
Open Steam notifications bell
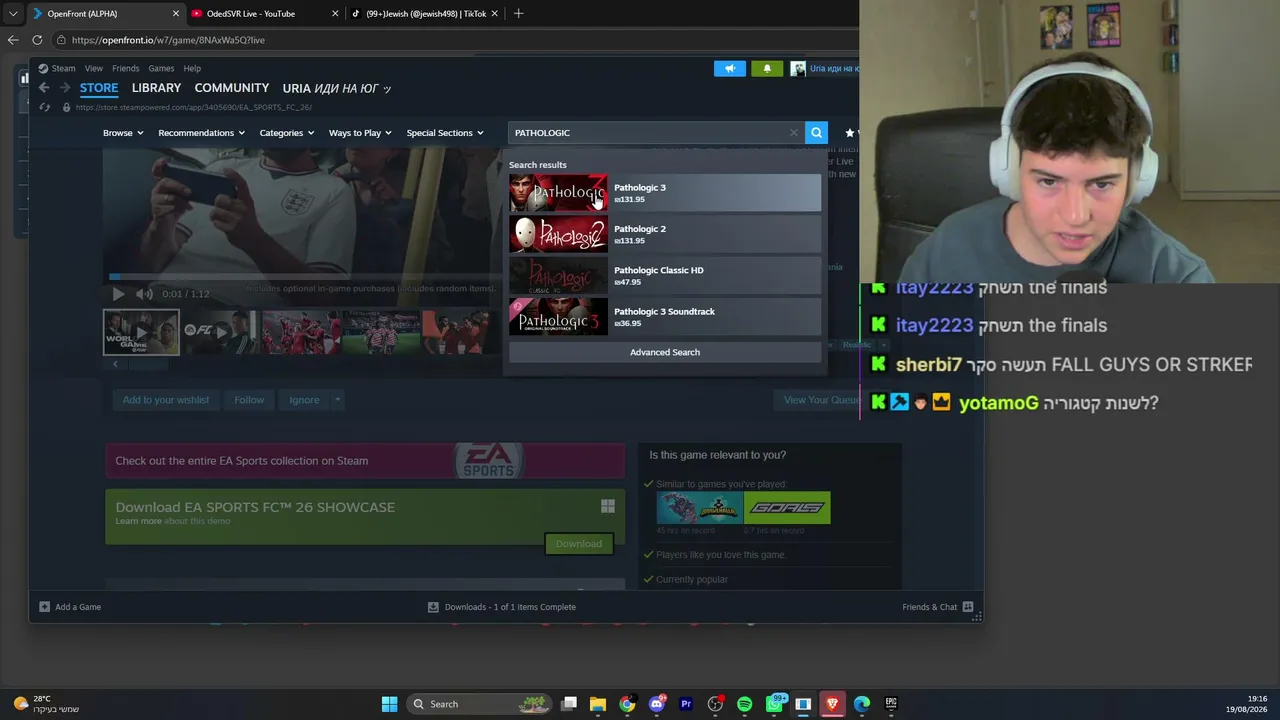coord(767,68)
